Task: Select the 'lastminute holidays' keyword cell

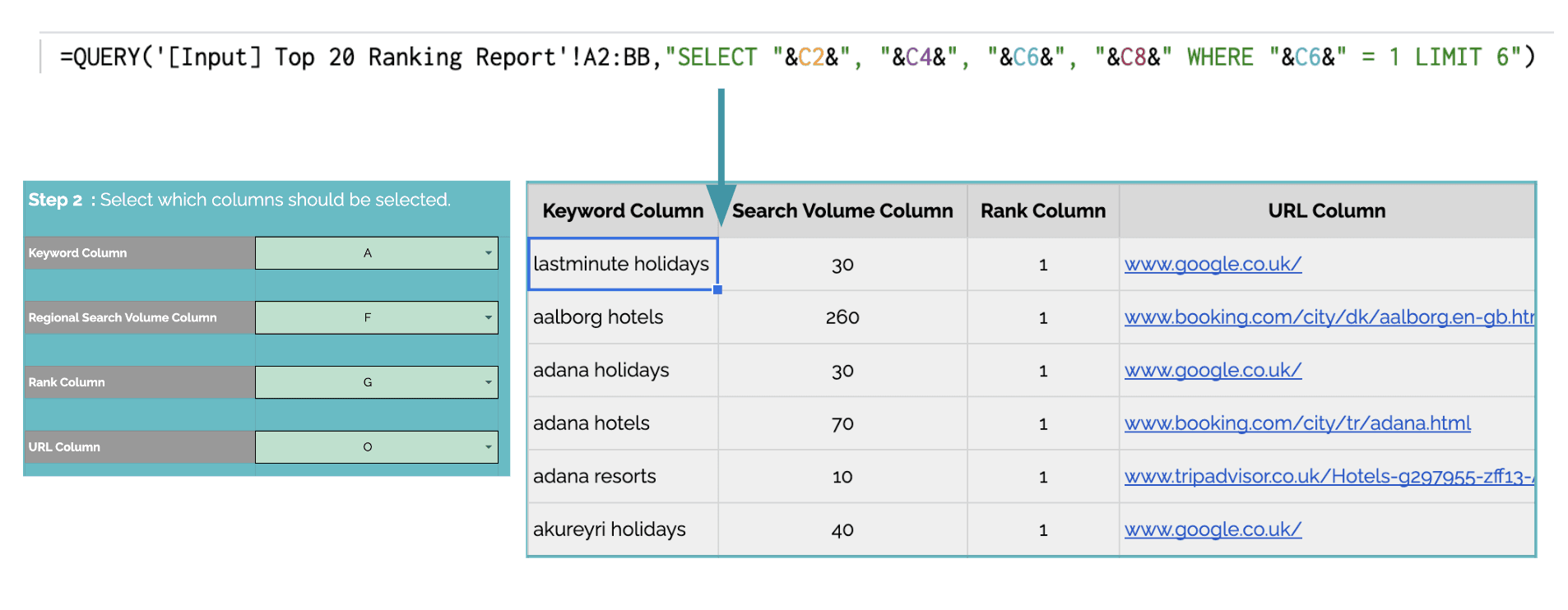Action: [621, 264]
